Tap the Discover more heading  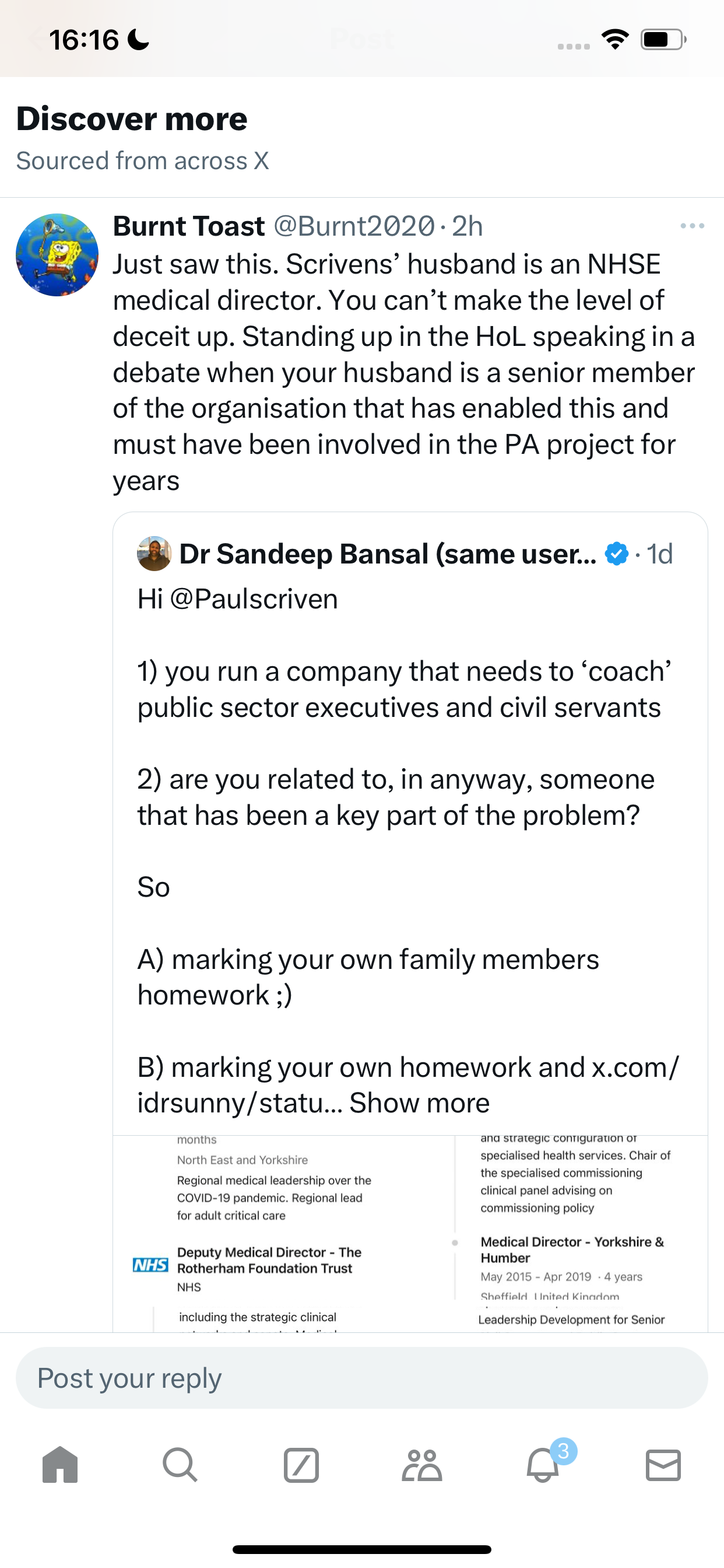coord(131,118)
